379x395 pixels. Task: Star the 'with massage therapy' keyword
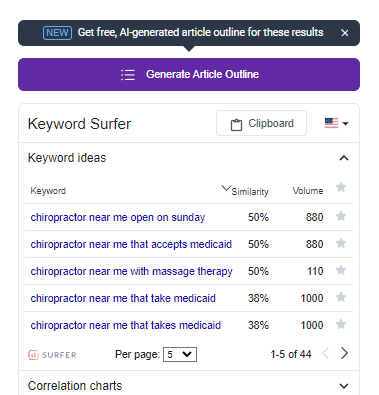click(341, 270)
